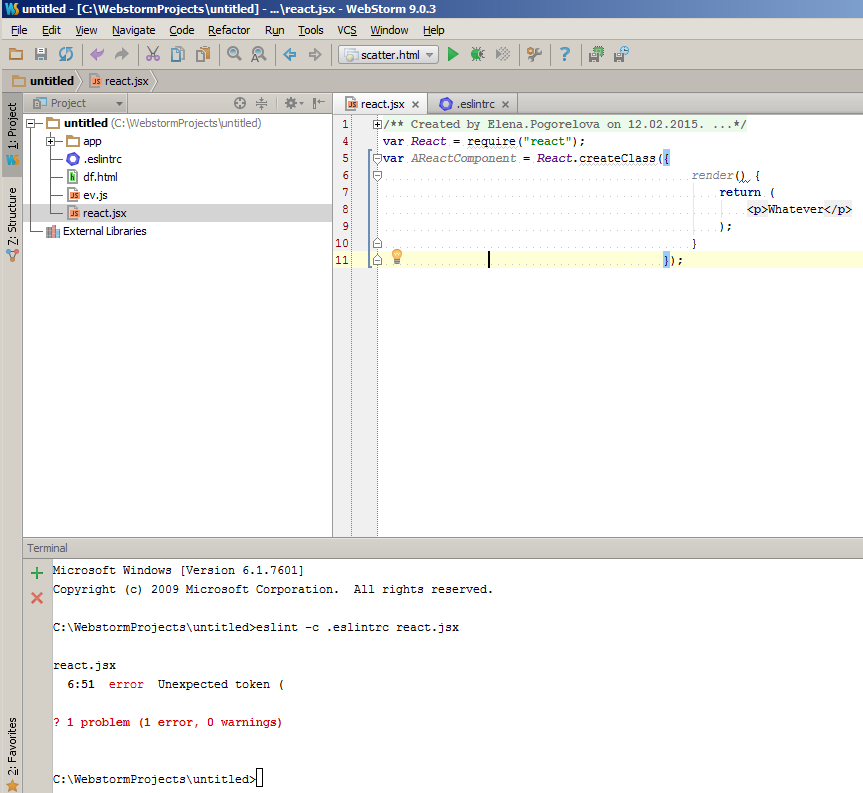Click the Undo arrow icon
863x793 pixels.
(97, 54)
